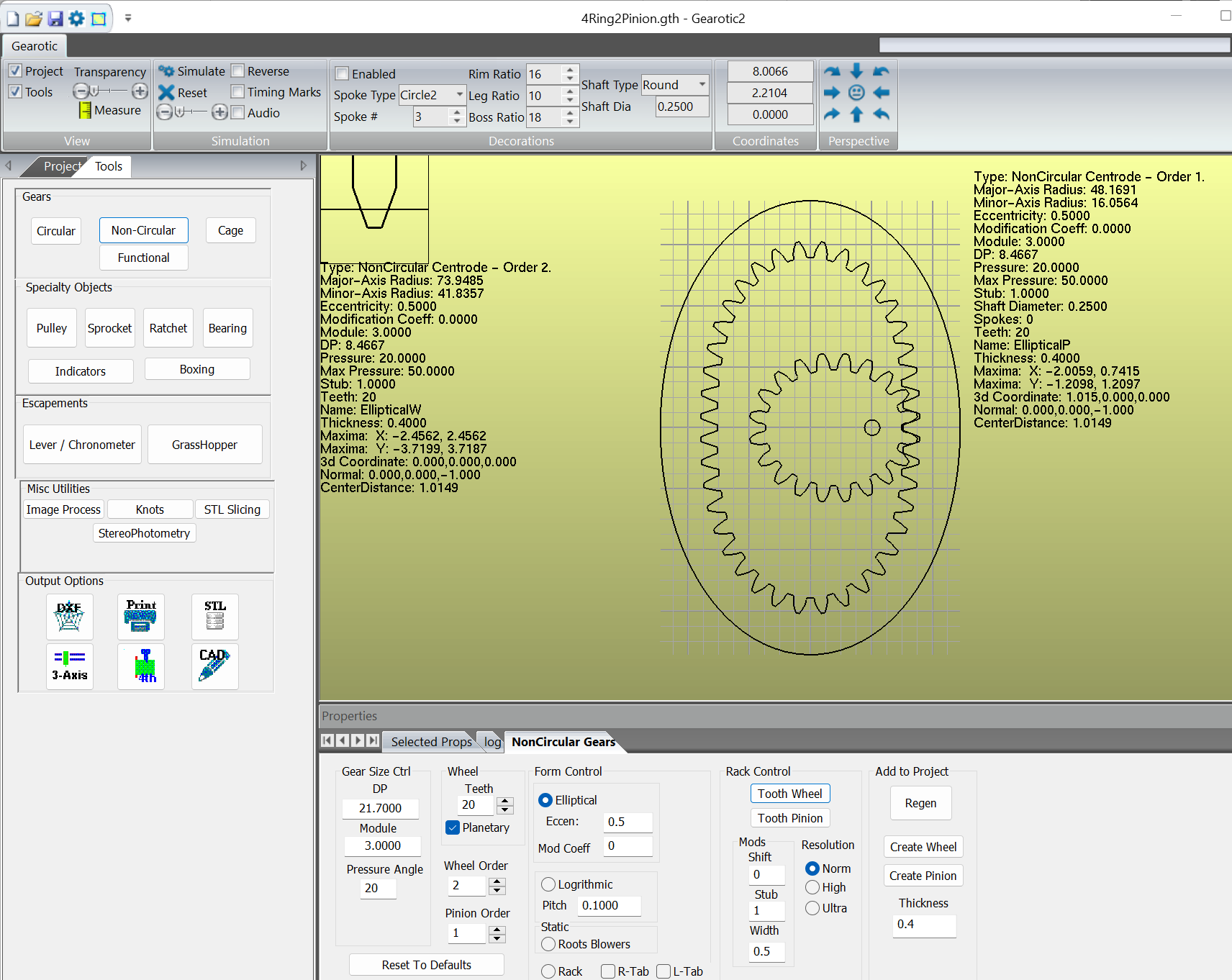Click the 4th axis output icon
Screen dimensions: 1232x980
tap(141, 666)
